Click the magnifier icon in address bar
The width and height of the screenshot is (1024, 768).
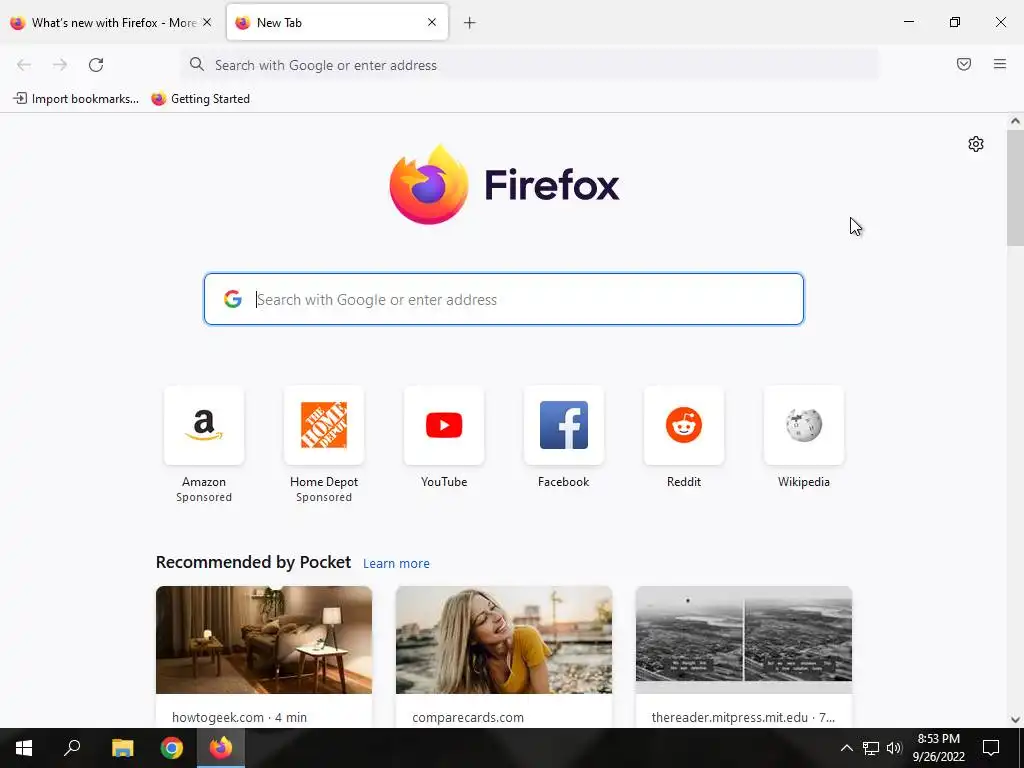(197, 64)
